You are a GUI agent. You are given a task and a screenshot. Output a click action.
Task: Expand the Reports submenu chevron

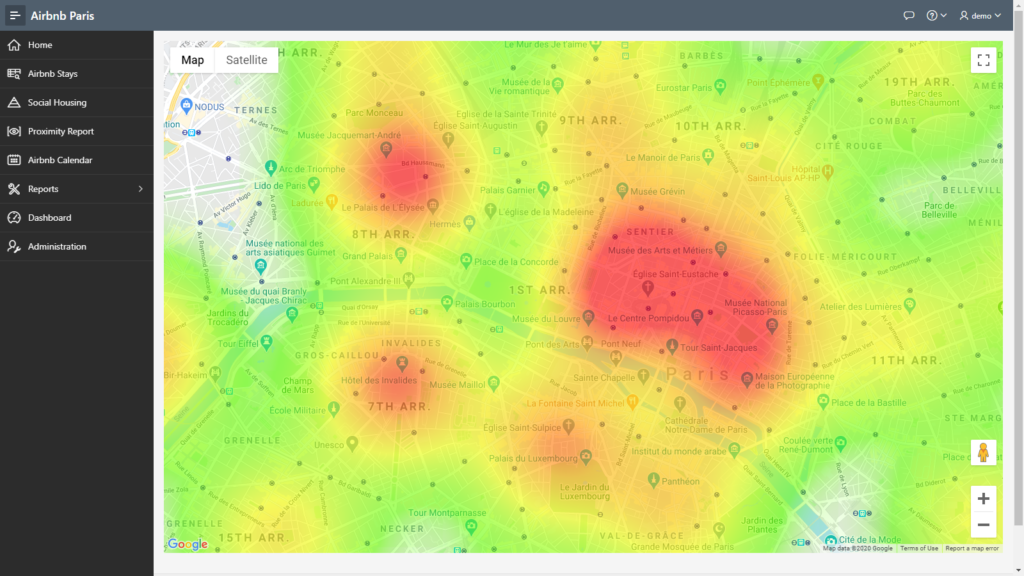[140, 189]
